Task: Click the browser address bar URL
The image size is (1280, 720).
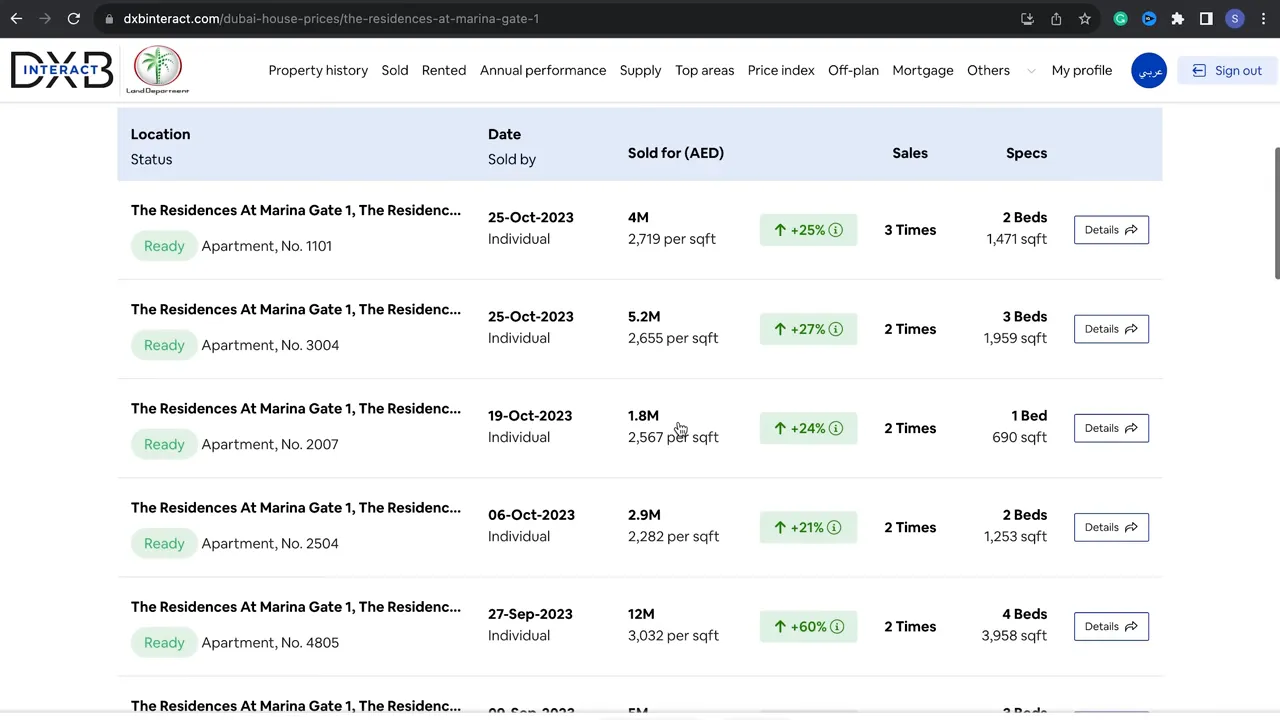Action: click(330, 19)
